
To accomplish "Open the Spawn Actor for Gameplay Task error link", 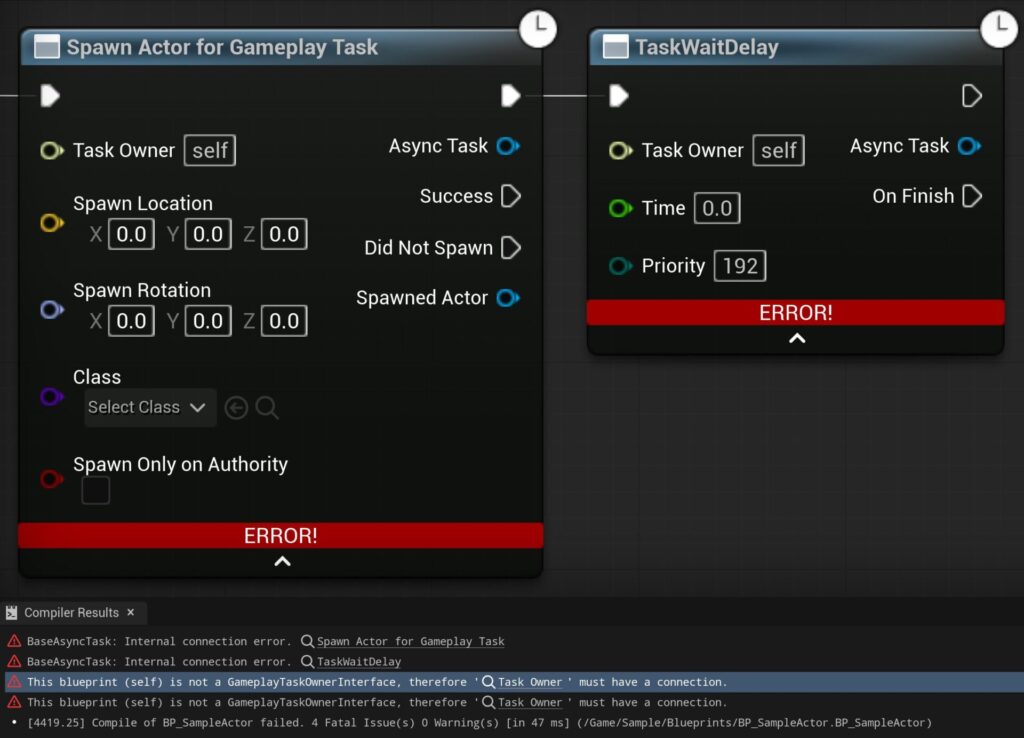I will point(410,642).
